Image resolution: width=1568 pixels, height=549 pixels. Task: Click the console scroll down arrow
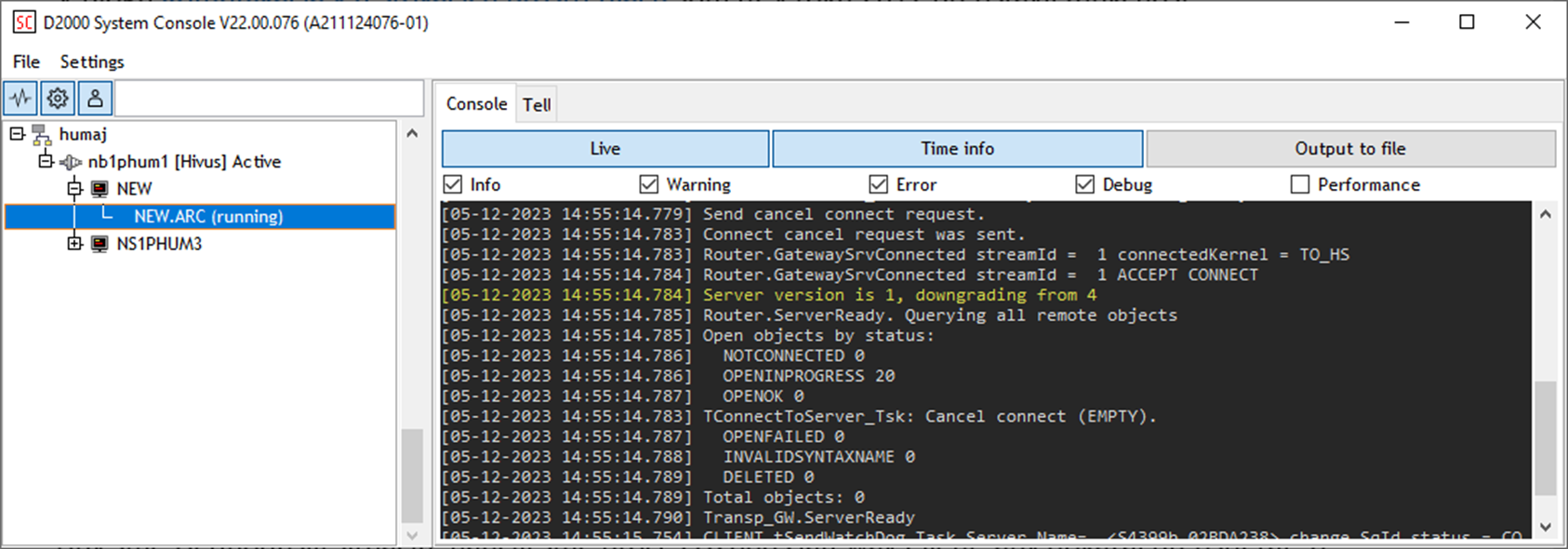[1545, 527]
